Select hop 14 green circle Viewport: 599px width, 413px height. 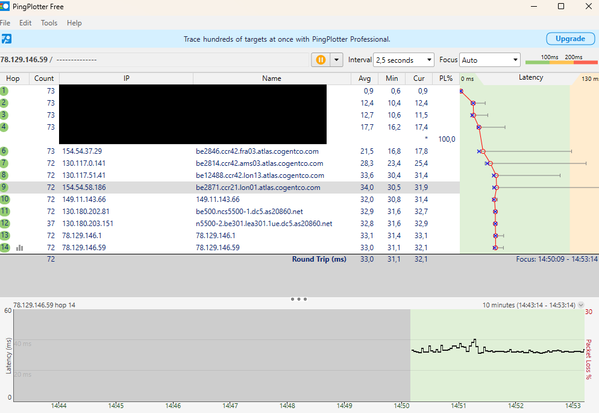[5, 247]
